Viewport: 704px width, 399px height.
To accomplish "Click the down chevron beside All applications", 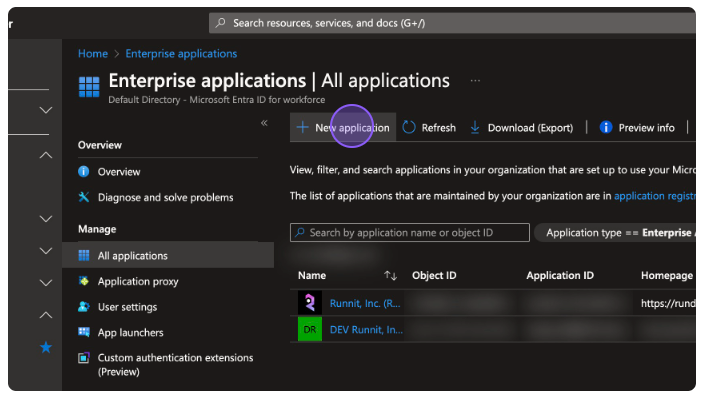I will 46,251.
